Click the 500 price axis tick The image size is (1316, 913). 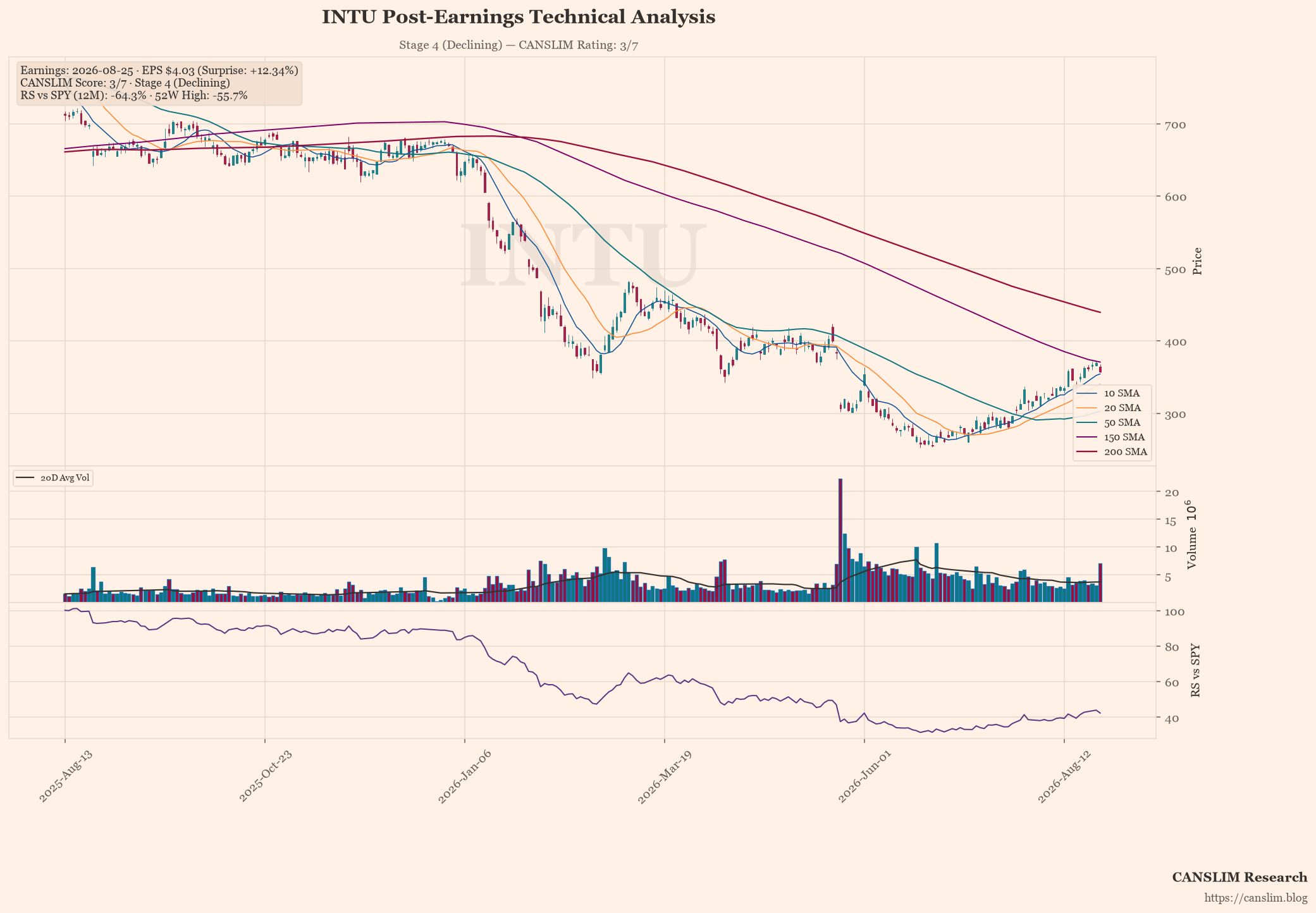coord(1174,269)
